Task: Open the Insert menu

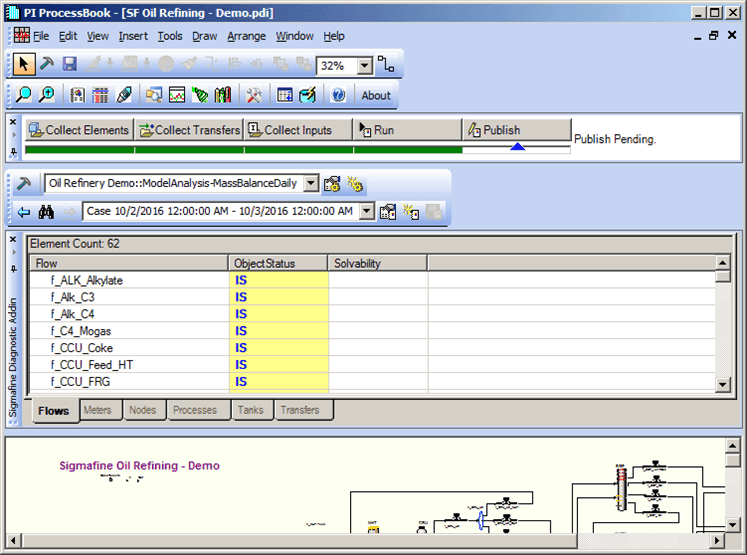Action: 133,36
